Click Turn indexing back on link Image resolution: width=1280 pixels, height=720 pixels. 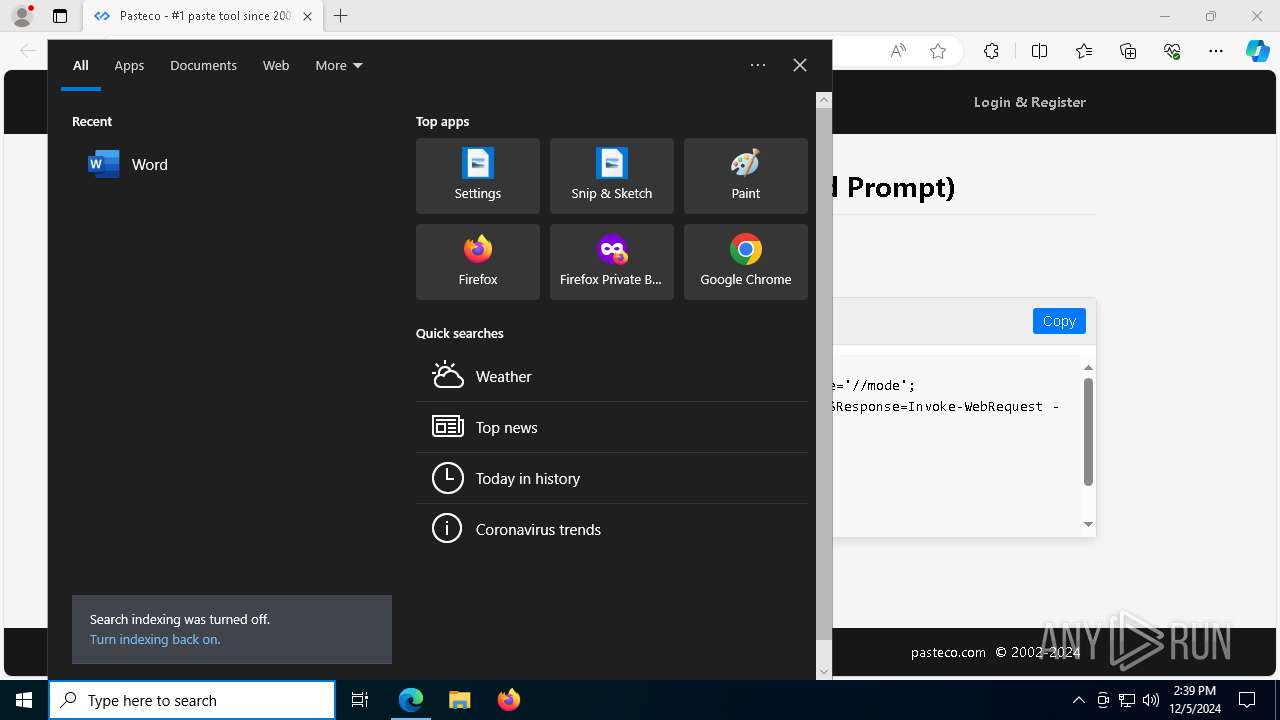coord(155,640)
